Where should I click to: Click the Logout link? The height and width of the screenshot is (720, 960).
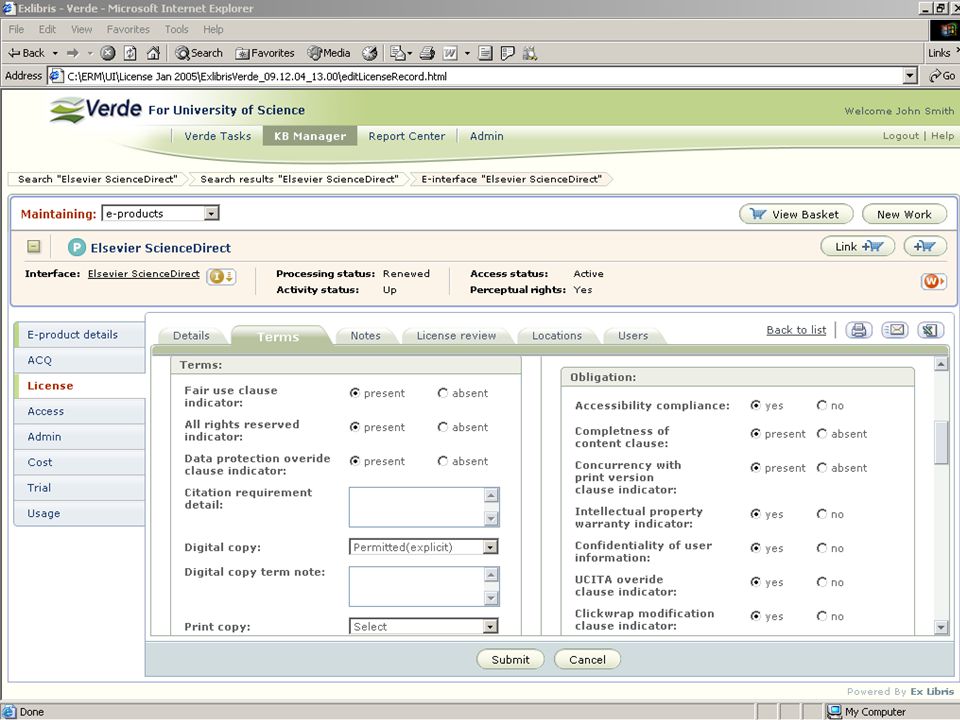click(x=901, y=136)
